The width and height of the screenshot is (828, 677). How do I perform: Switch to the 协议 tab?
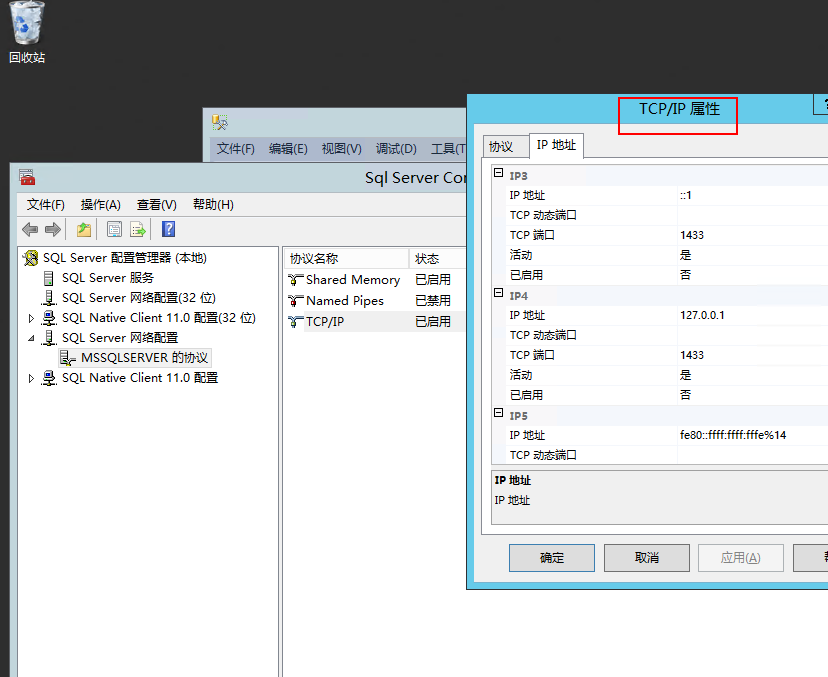[506, 146]
